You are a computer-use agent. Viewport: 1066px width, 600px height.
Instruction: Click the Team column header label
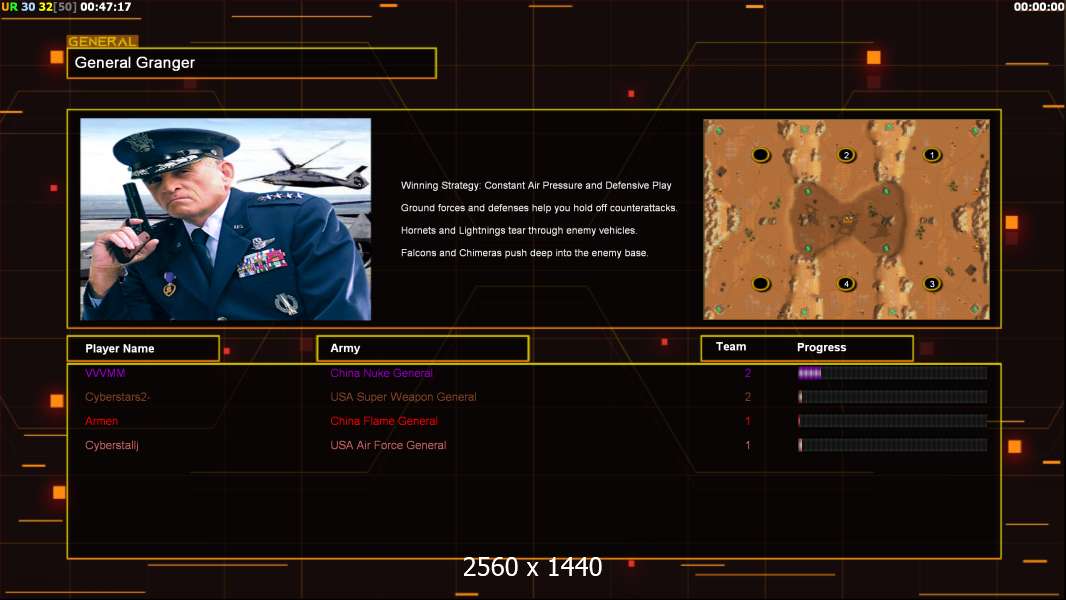click(731, 347)
